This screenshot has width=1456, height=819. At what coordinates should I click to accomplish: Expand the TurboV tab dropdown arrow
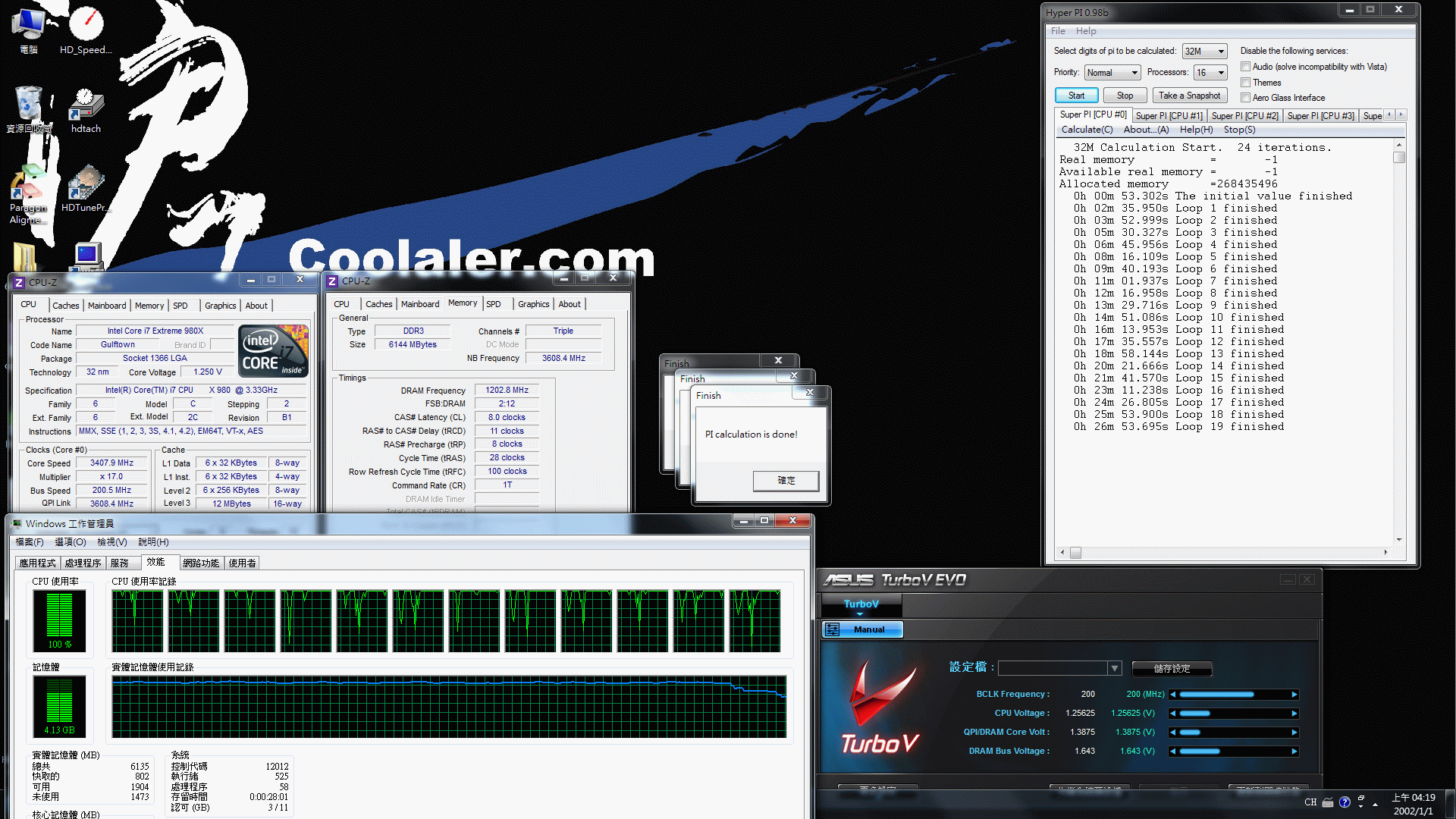[x=860, y=614]
